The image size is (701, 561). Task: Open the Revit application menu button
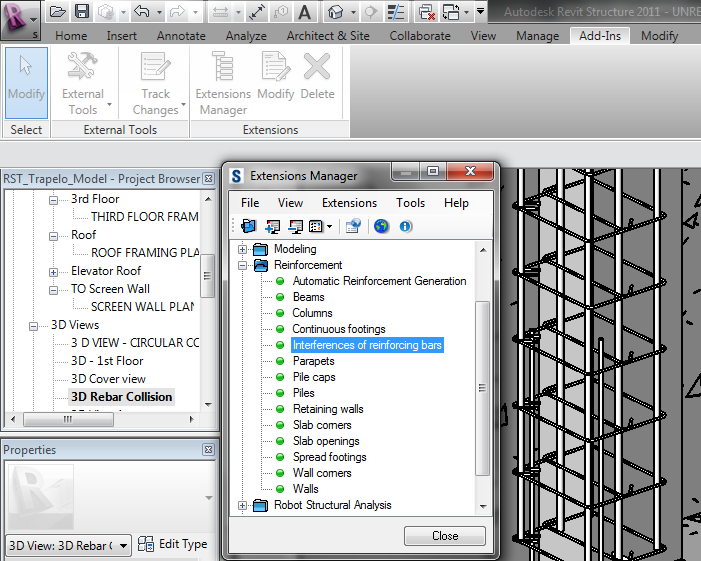point(19,20)
